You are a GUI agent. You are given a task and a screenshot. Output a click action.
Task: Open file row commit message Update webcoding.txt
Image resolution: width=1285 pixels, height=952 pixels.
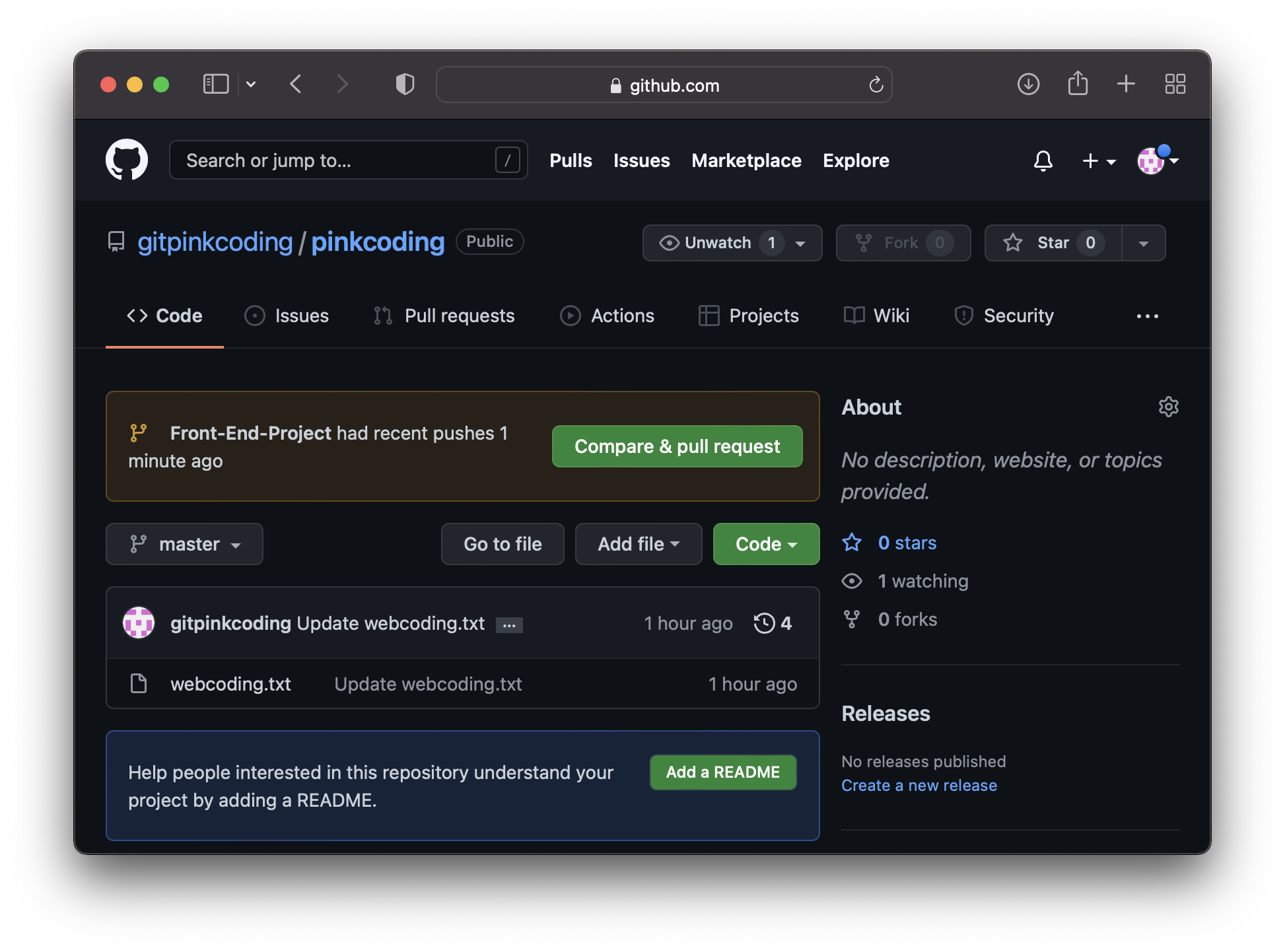coord(428,684)
